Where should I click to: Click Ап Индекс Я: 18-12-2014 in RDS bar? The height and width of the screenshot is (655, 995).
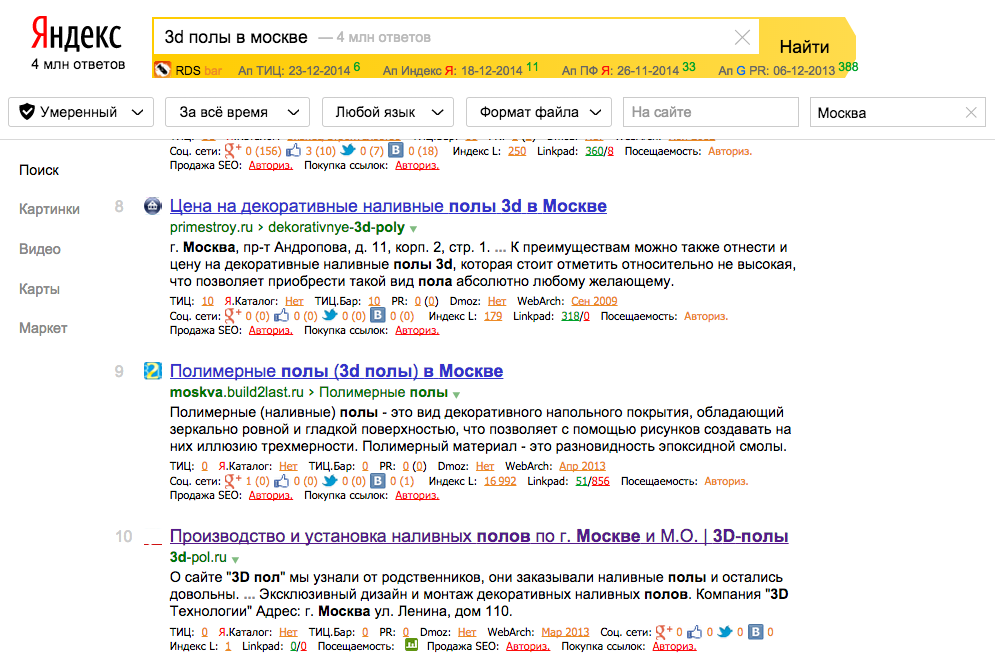(452, 70)
